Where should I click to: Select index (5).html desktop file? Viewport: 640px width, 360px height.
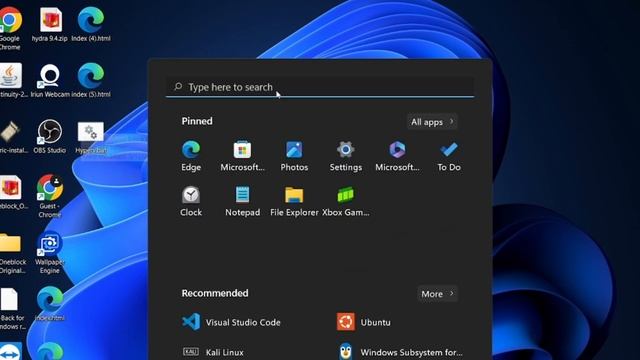(91, 80)
